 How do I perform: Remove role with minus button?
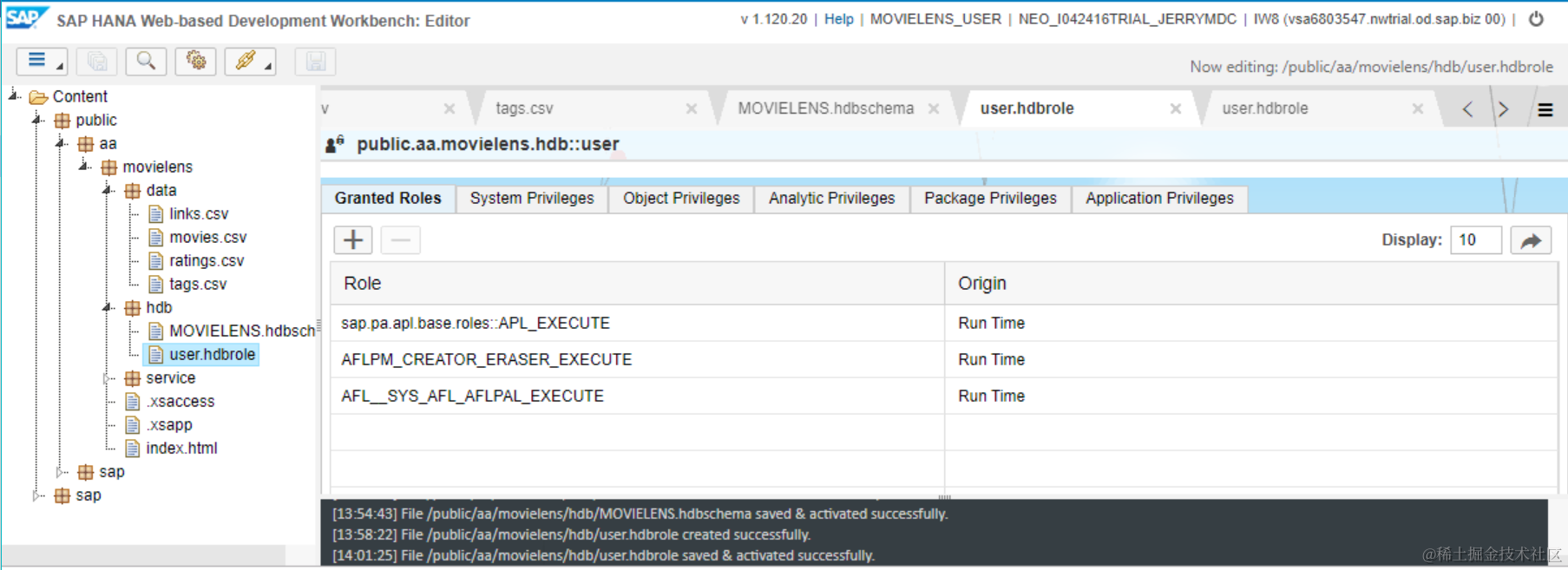(401, 239)
